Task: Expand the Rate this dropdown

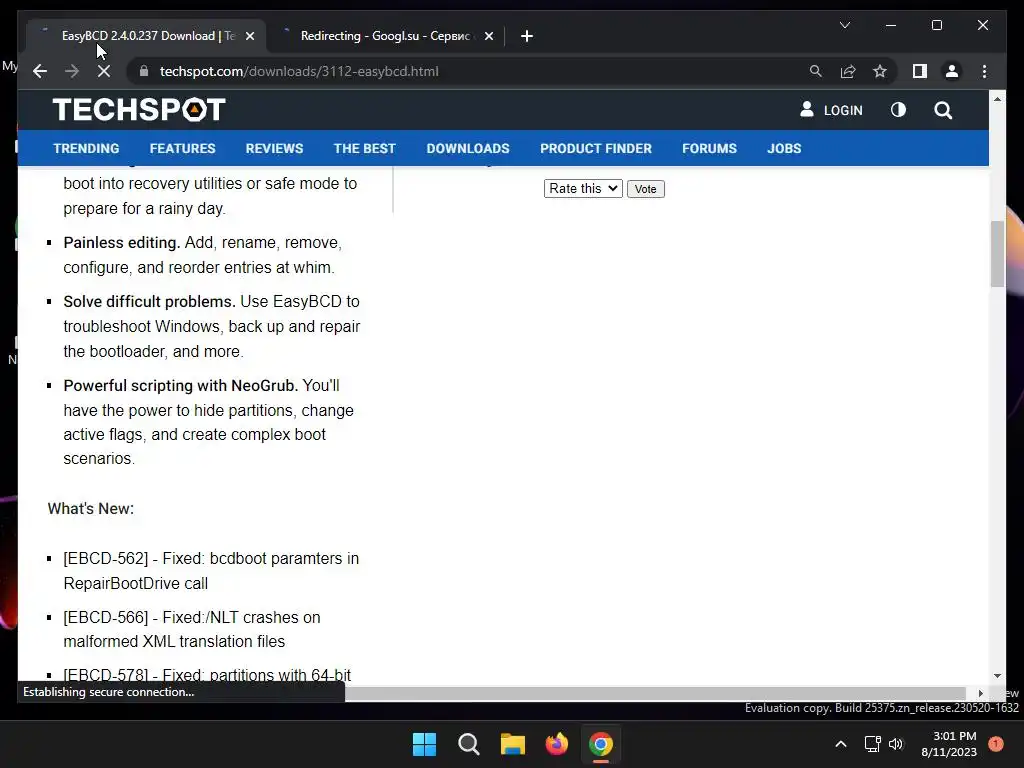Action: [x=583, y=189]
